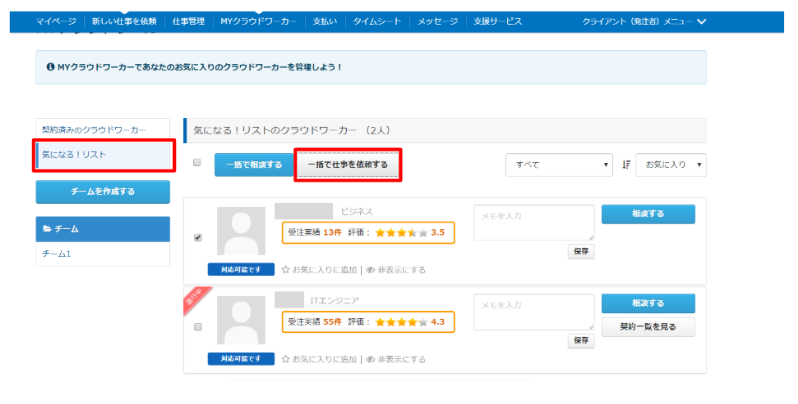Open the お気に入り sort dropdown
The image size is (798, 404).
(670, 164)
